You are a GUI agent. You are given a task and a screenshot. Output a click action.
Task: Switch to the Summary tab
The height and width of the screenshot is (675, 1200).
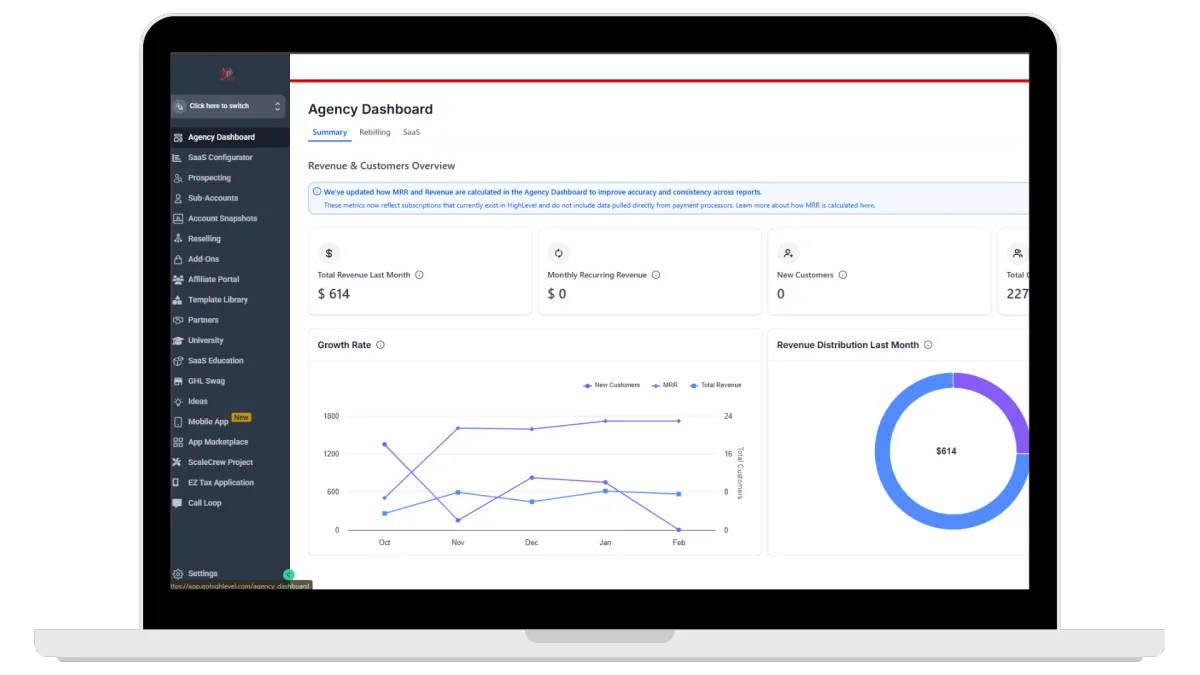pos(329,132)
